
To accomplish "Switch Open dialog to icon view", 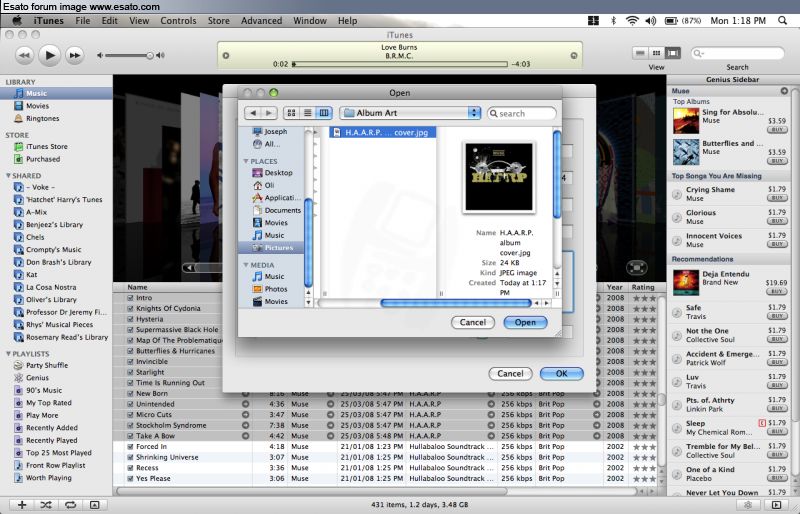I will coord(291,113).
